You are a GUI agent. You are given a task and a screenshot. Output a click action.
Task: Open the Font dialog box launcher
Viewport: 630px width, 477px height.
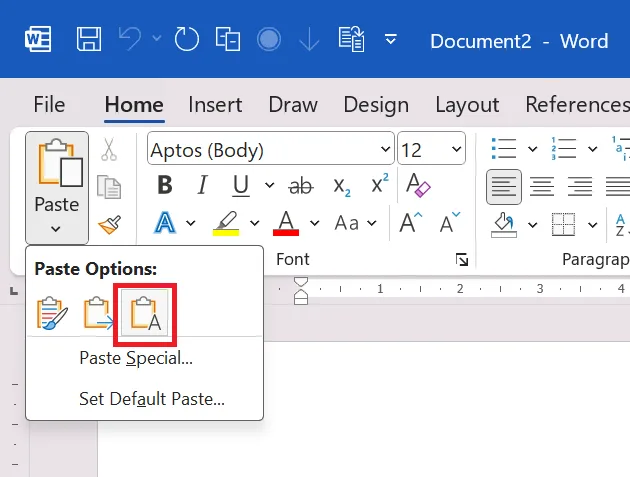tap(461, 260)
